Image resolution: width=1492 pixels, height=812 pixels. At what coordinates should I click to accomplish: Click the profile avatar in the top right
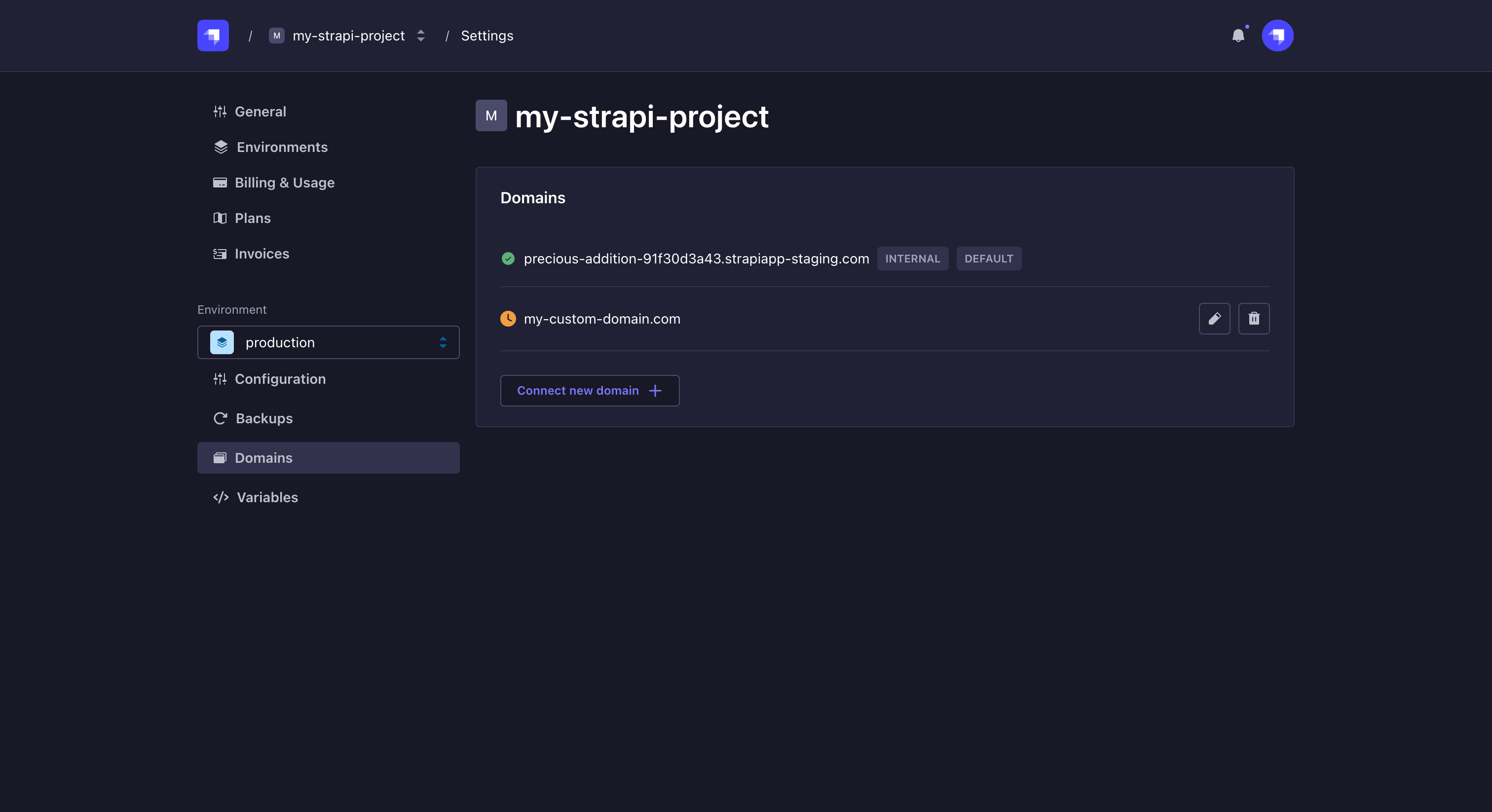[x=1277, y=36]
